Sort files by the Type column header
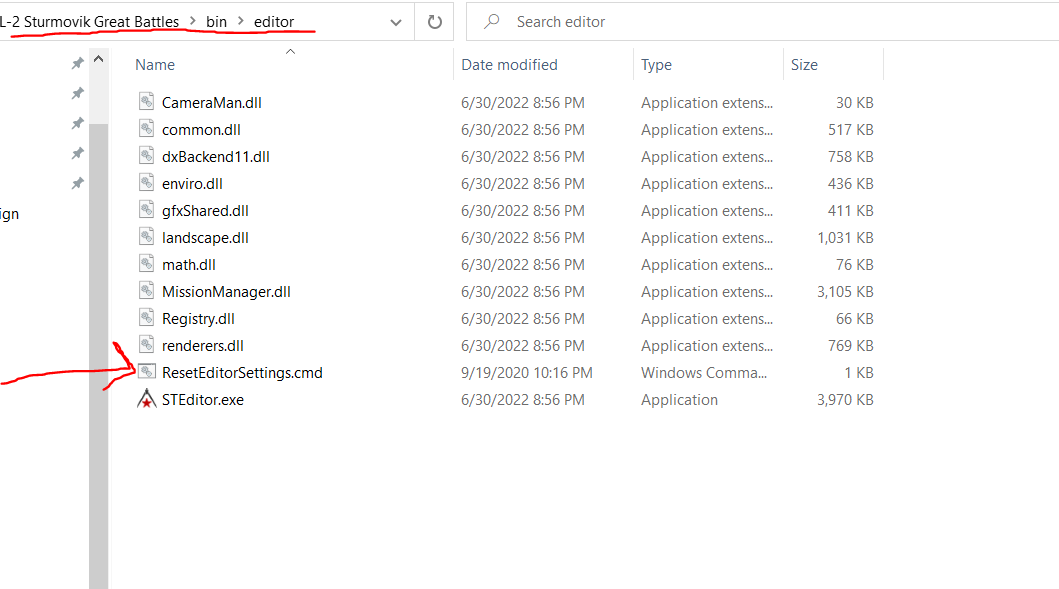This screenshot has height=589, width=1059. [x=656, y=65]
